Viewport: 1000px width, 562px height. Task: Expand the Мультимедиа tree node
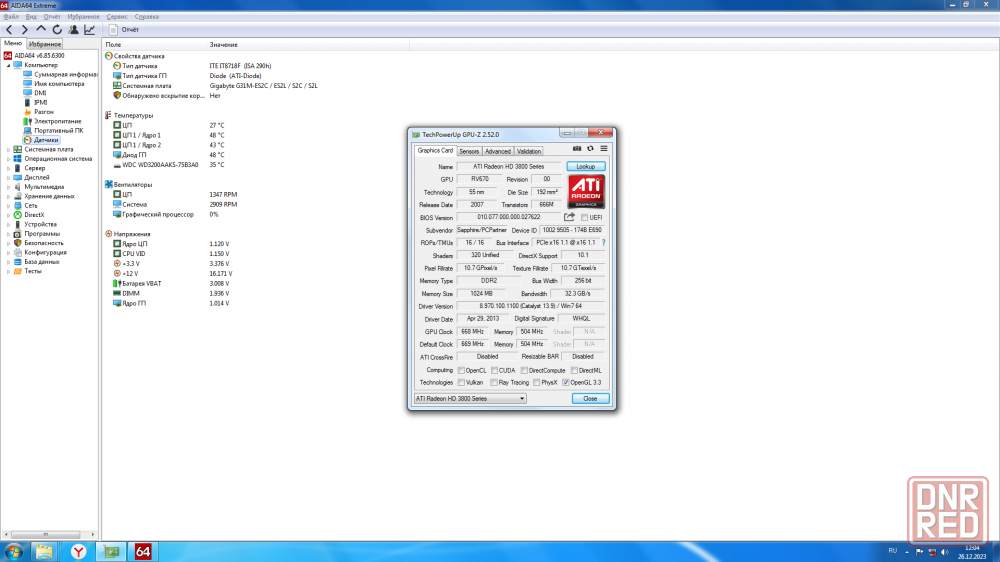tap(8, 187)
